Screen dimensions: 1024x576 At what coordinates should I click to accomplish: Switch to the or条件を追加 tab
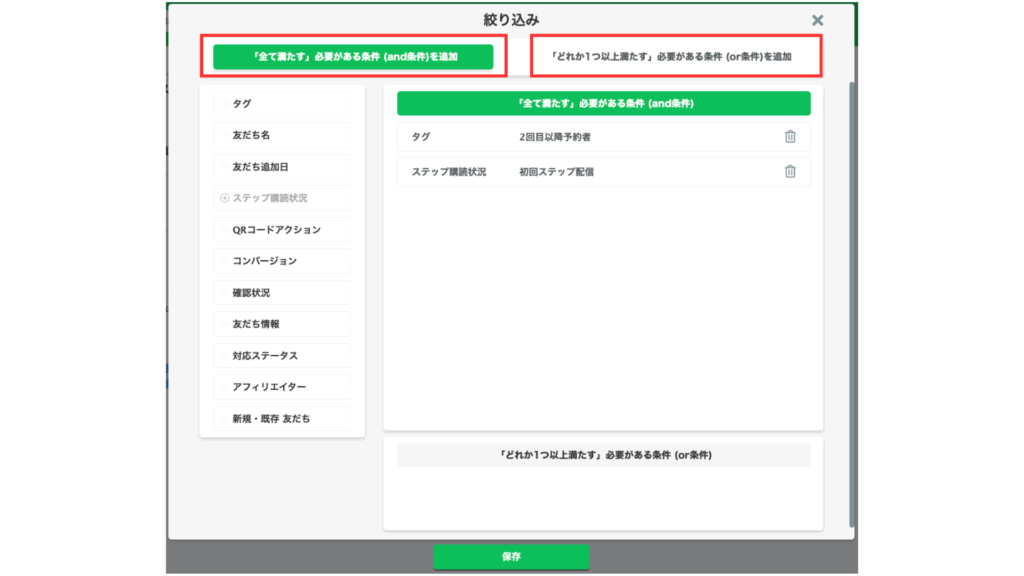[675, 57]
